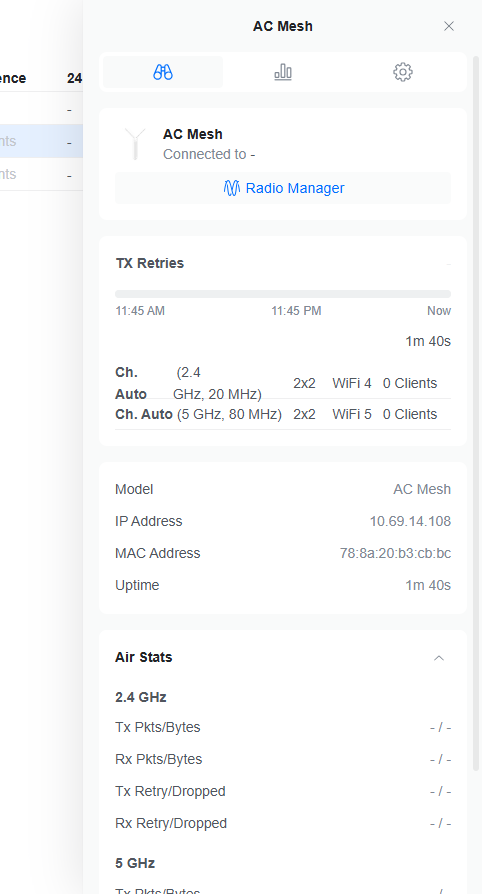Click the MAC Address value
This screenshot has width=482, height=894.
click(x=395, y=553)
